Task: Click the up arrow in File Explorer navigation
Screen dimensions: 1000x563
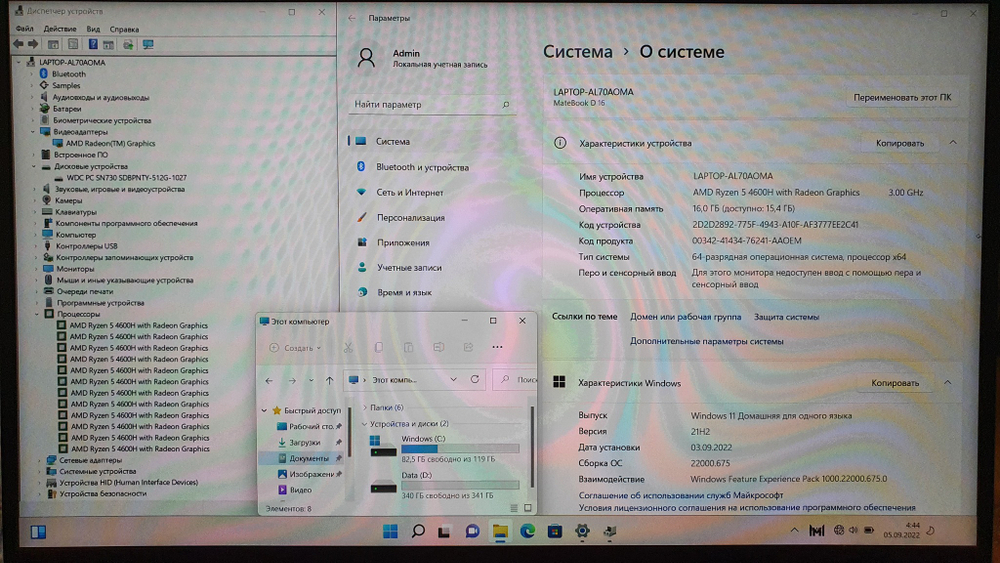Action: click(329, 380)
